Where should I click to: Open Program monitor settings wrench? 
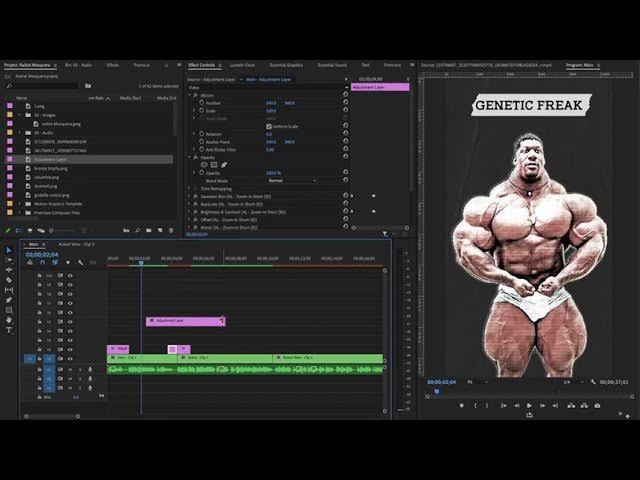pos(593,382)
